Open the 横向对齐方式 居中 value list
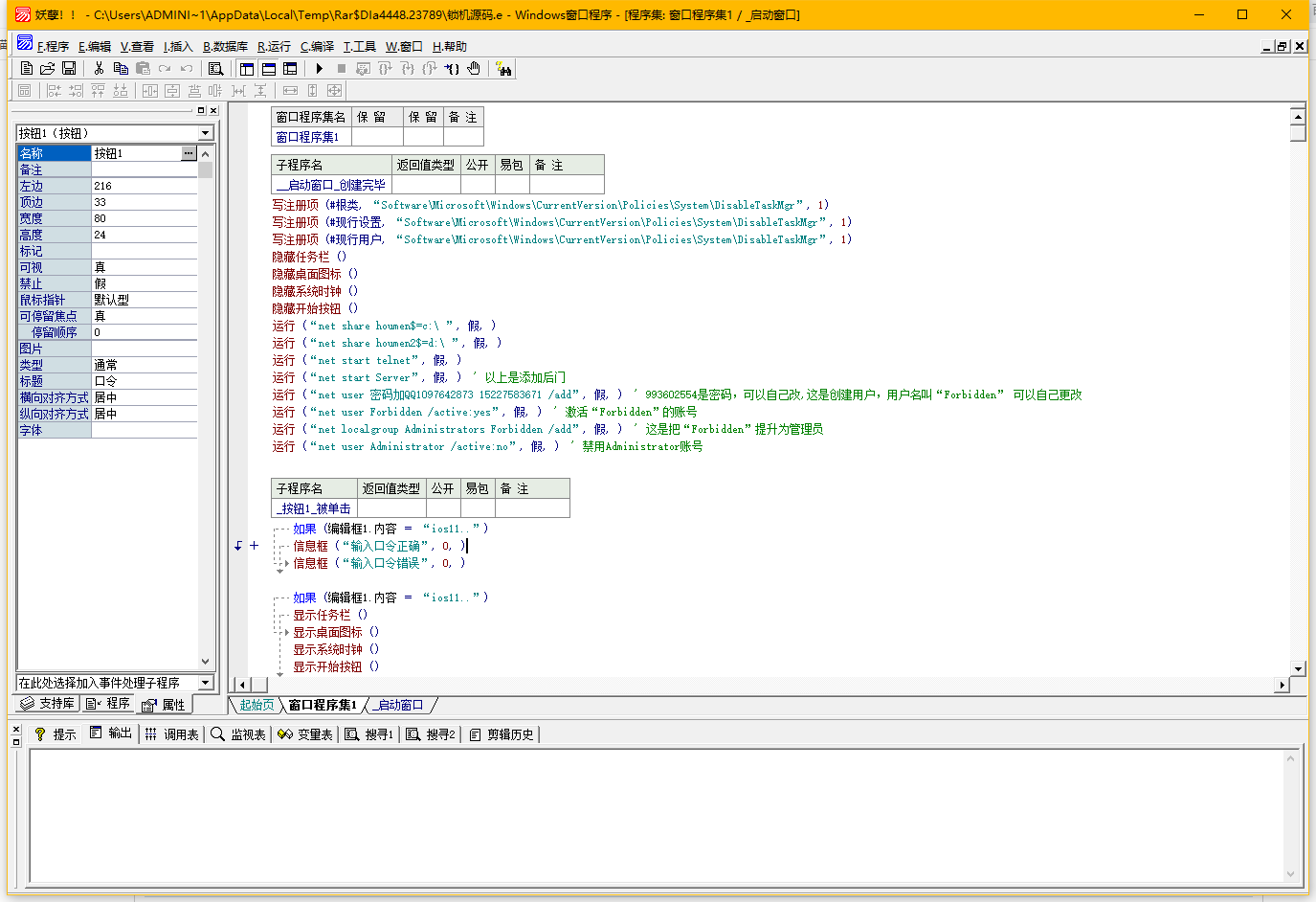Image resolution: width=1316 pixels, height=902 pixels. pyautogui.click(x=145, y=397)
